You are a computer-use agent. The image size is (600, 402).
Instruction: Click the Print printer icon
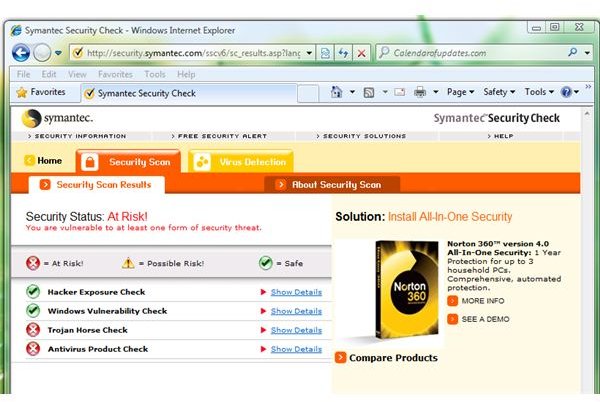pos(420,92)
